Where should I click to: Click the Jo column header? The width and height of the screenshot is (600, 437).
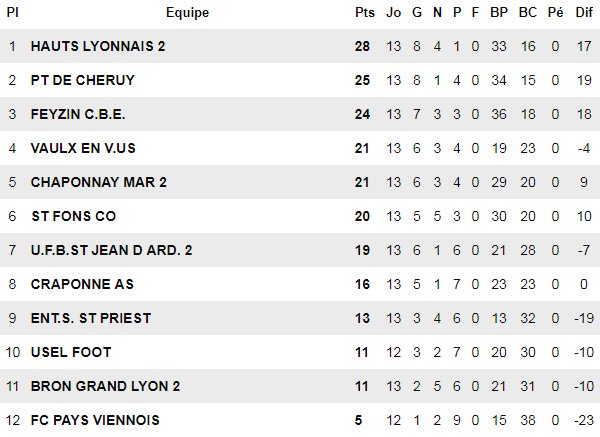pyautogui.click(x=393, y=13)
